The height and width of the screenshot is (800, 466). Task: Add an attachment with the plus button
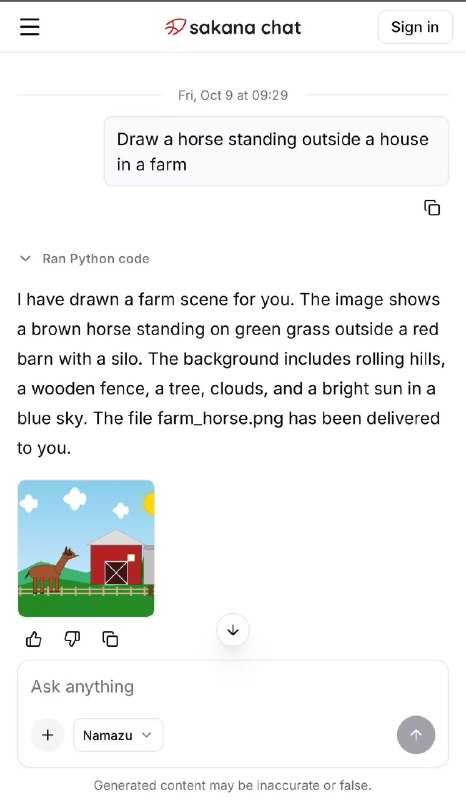(47, 735)
